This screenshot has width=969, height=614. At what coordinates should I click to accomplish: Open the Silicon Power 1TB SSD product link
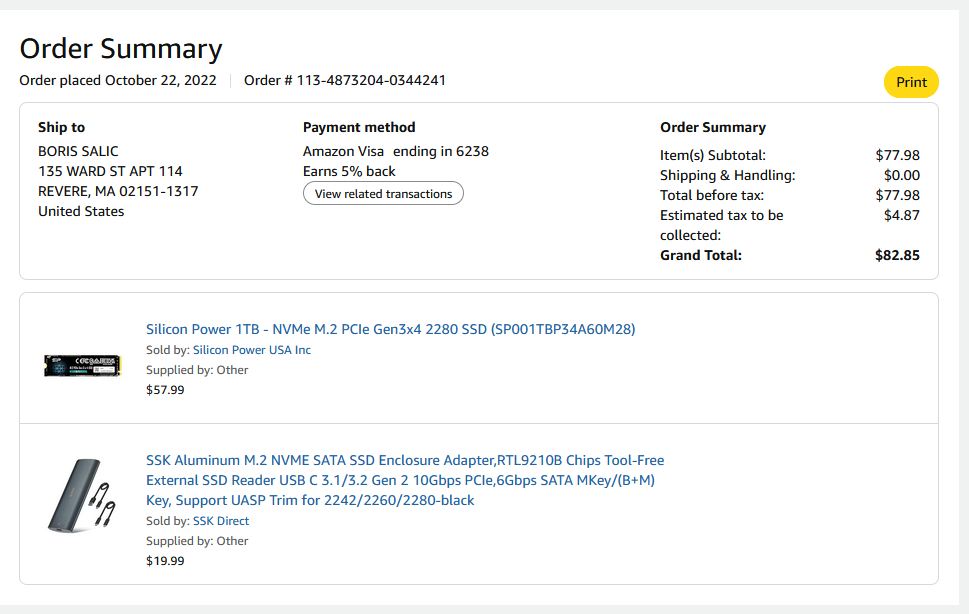pos(390,329)
